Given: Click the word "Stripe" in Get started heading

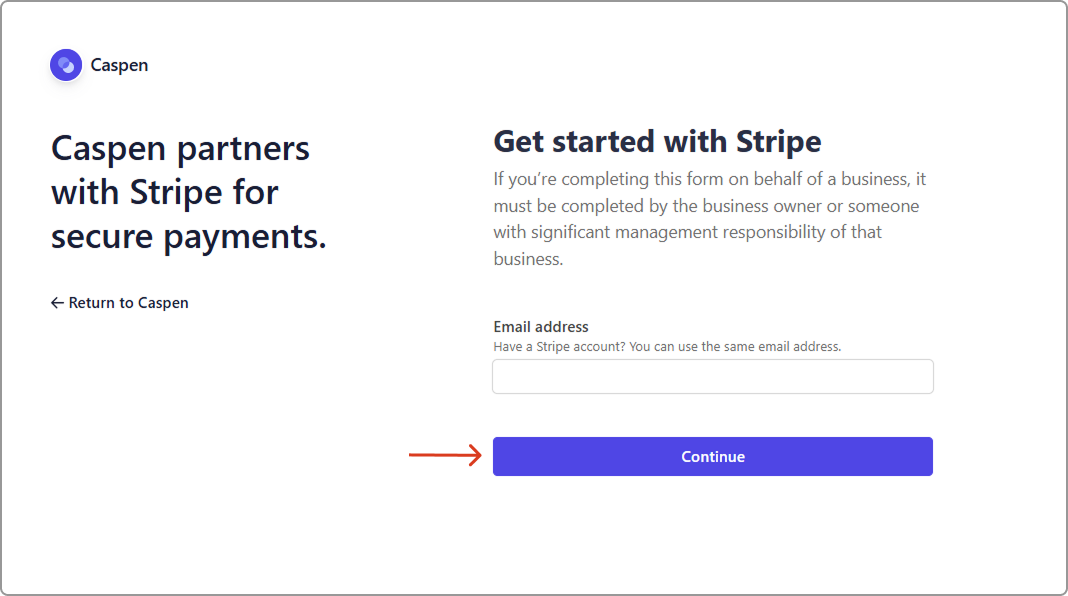Looking at the screenshot, I should (778, 141).
